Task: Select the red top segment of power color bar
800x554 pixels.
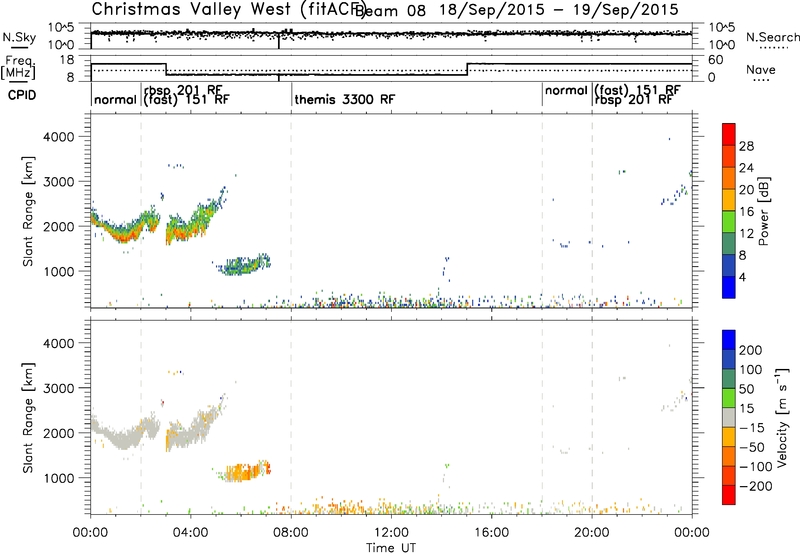Action: (x=729, y=134)
